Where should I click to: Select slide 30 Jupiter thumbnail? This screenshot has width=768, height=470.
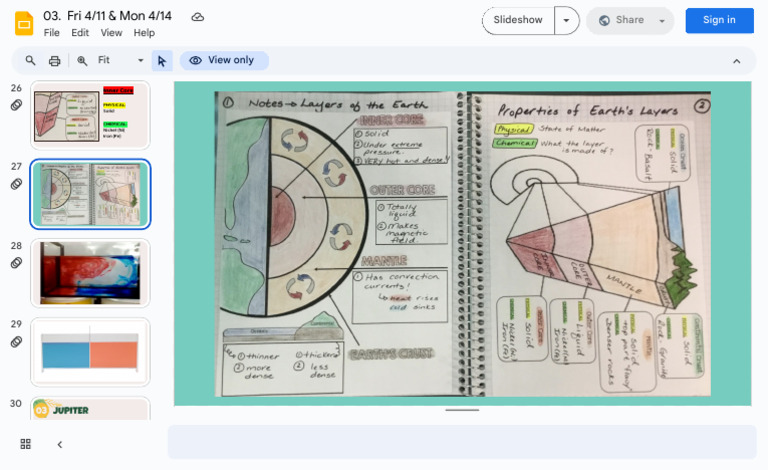point(91,409)
